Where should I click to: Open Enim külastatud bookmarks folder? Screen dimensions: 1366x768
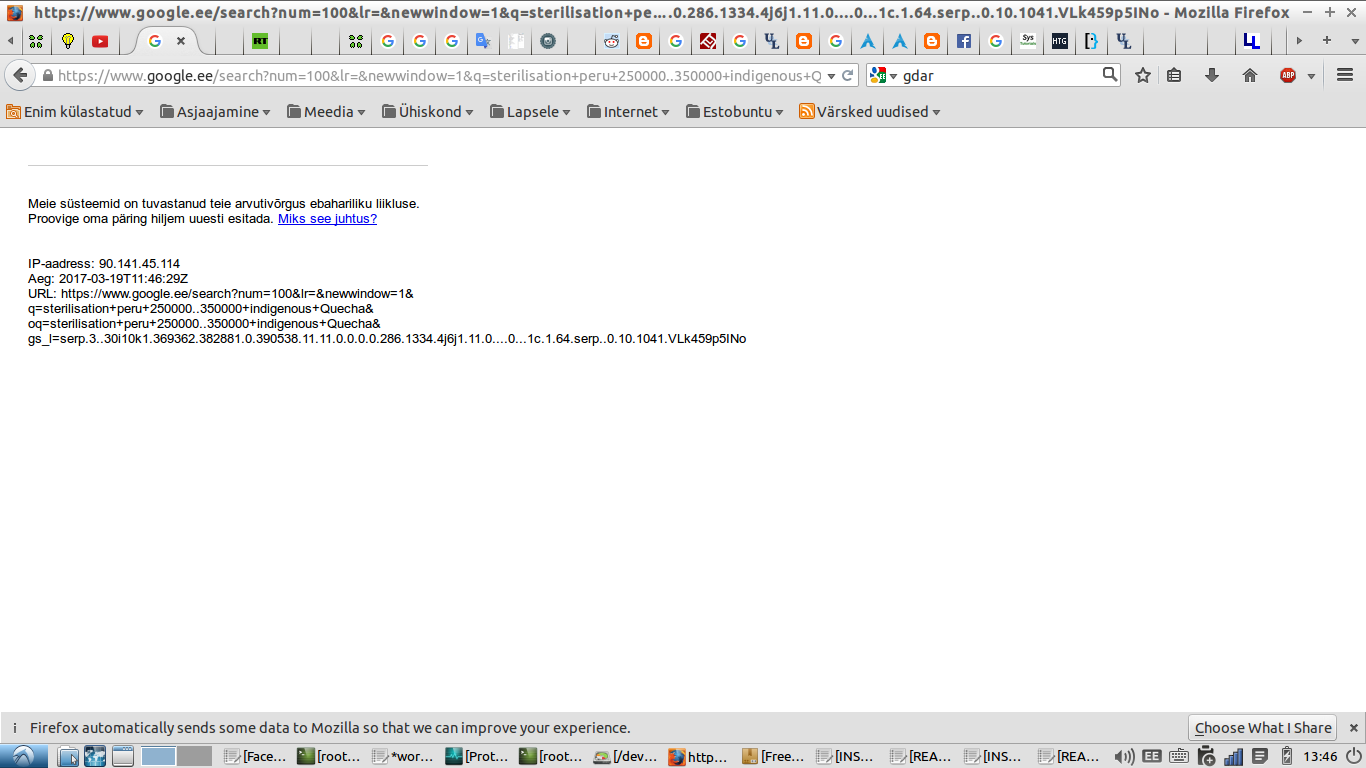click(75, 112)
